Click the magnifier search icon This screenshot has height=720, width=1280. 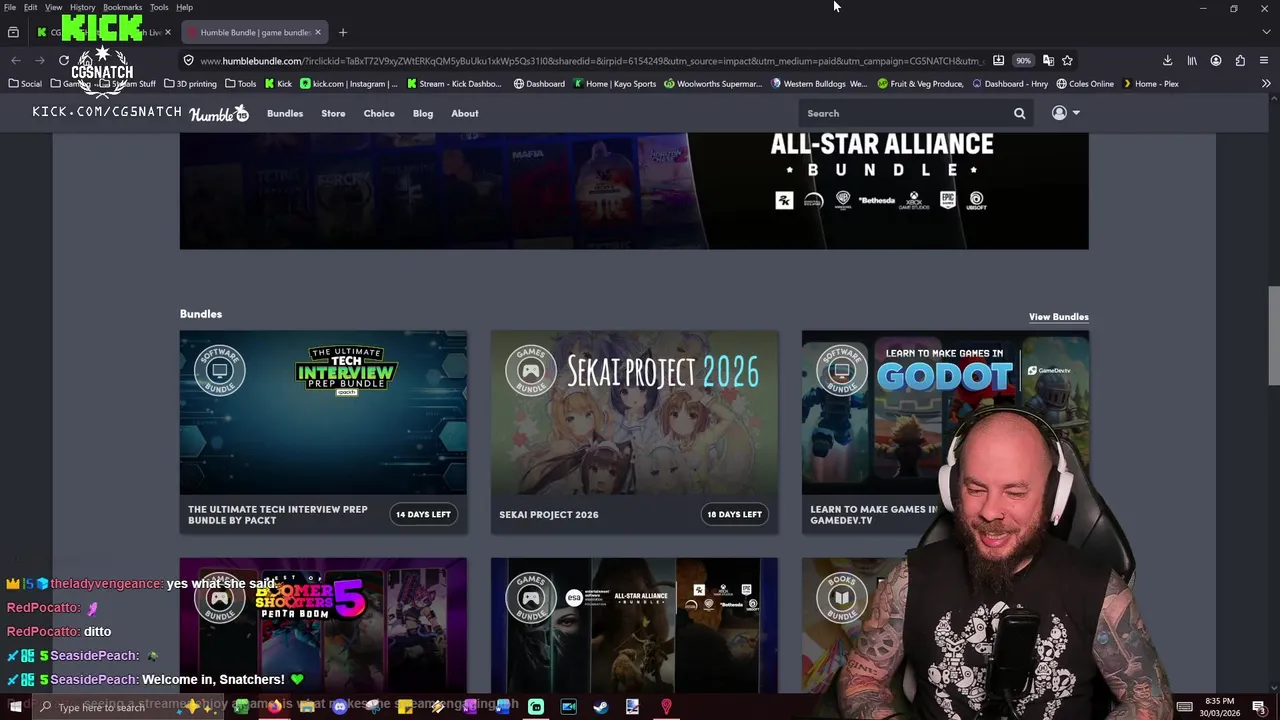(x=1020, y=113)
